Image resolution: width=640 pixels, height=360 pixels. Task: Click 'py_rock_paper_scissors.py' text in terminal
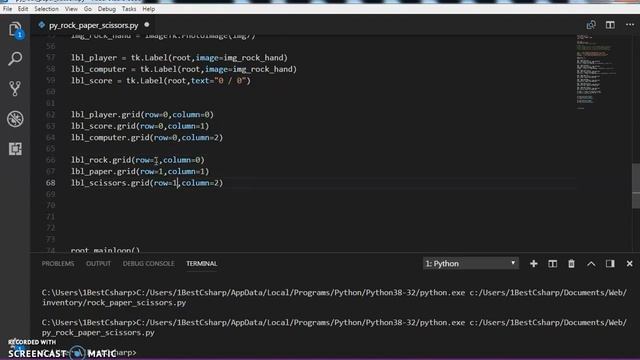[98, 333]
